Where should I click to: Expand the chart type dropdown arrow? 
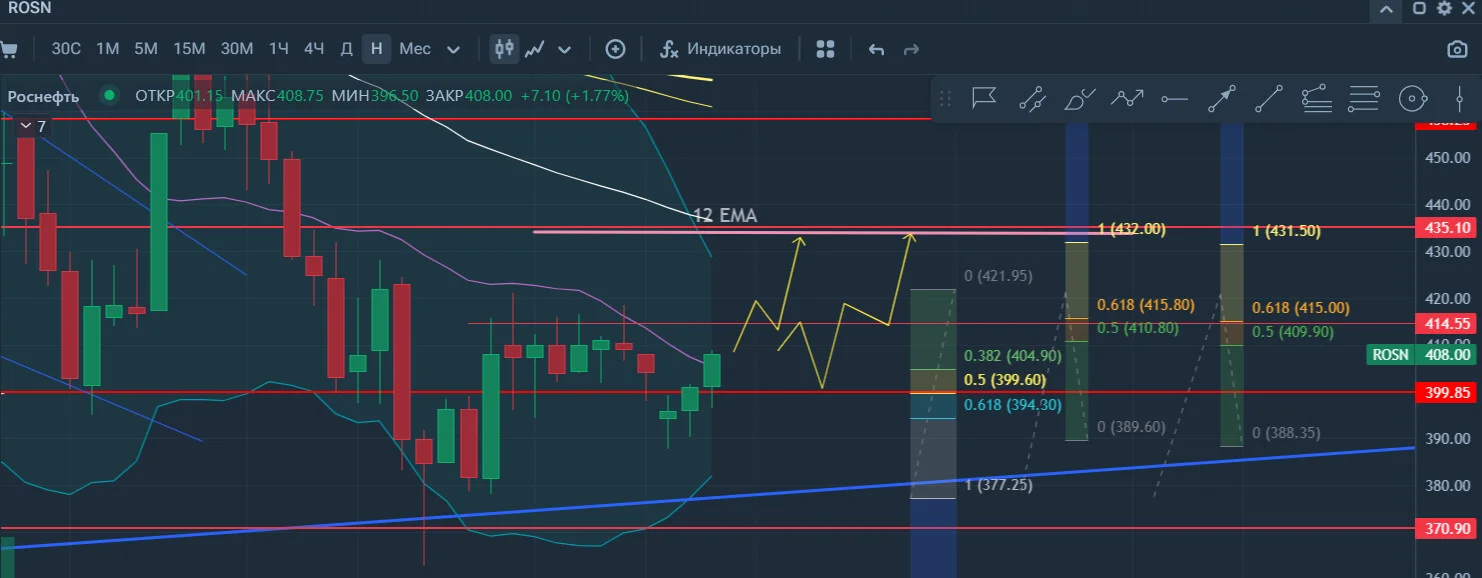point(565,49)
